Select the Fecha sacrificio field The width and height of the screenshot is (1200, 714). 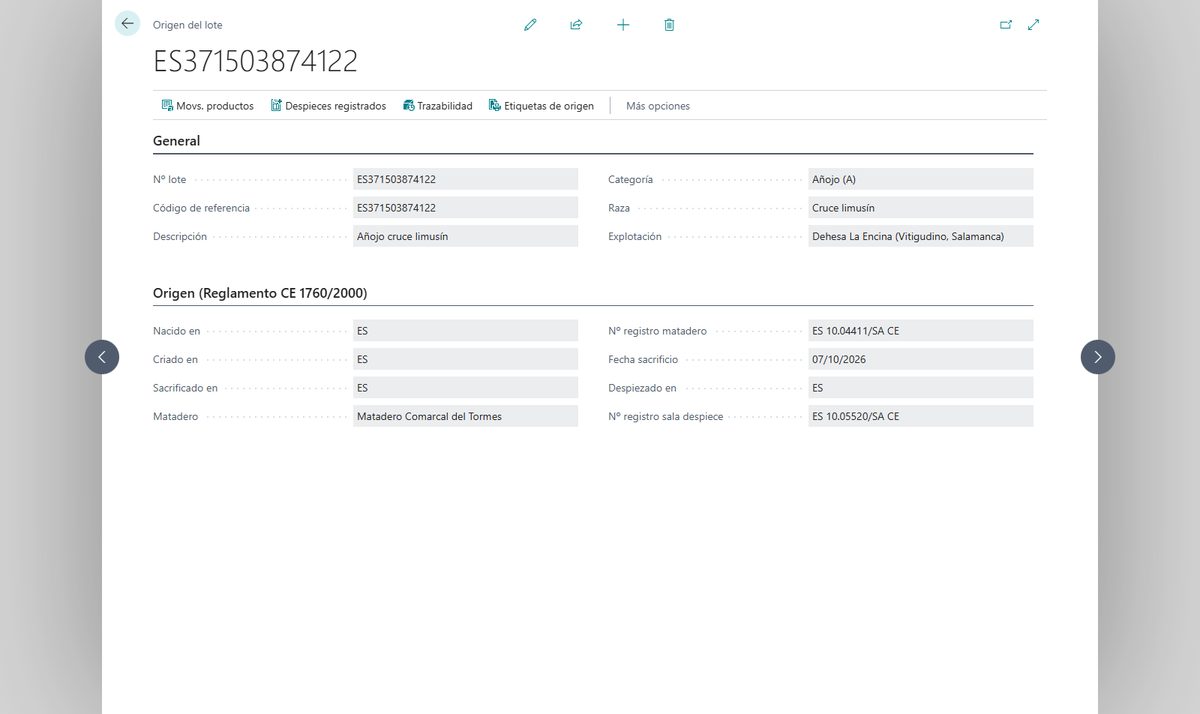click(921, 359)
